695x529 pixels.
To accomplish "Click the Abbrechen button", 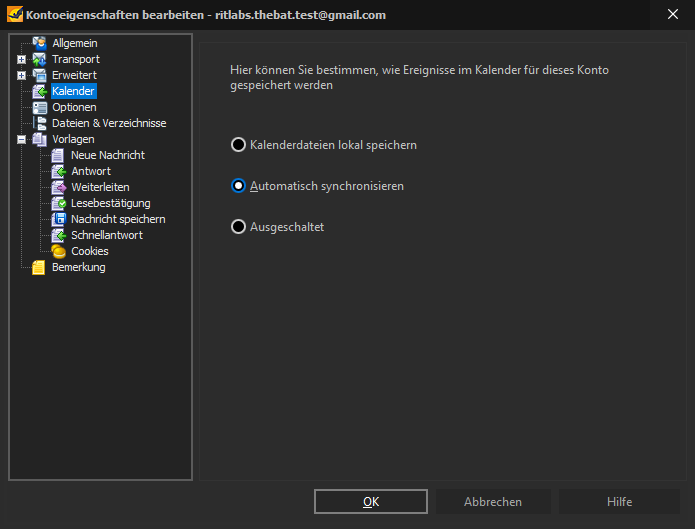I will tap(493, 502).
